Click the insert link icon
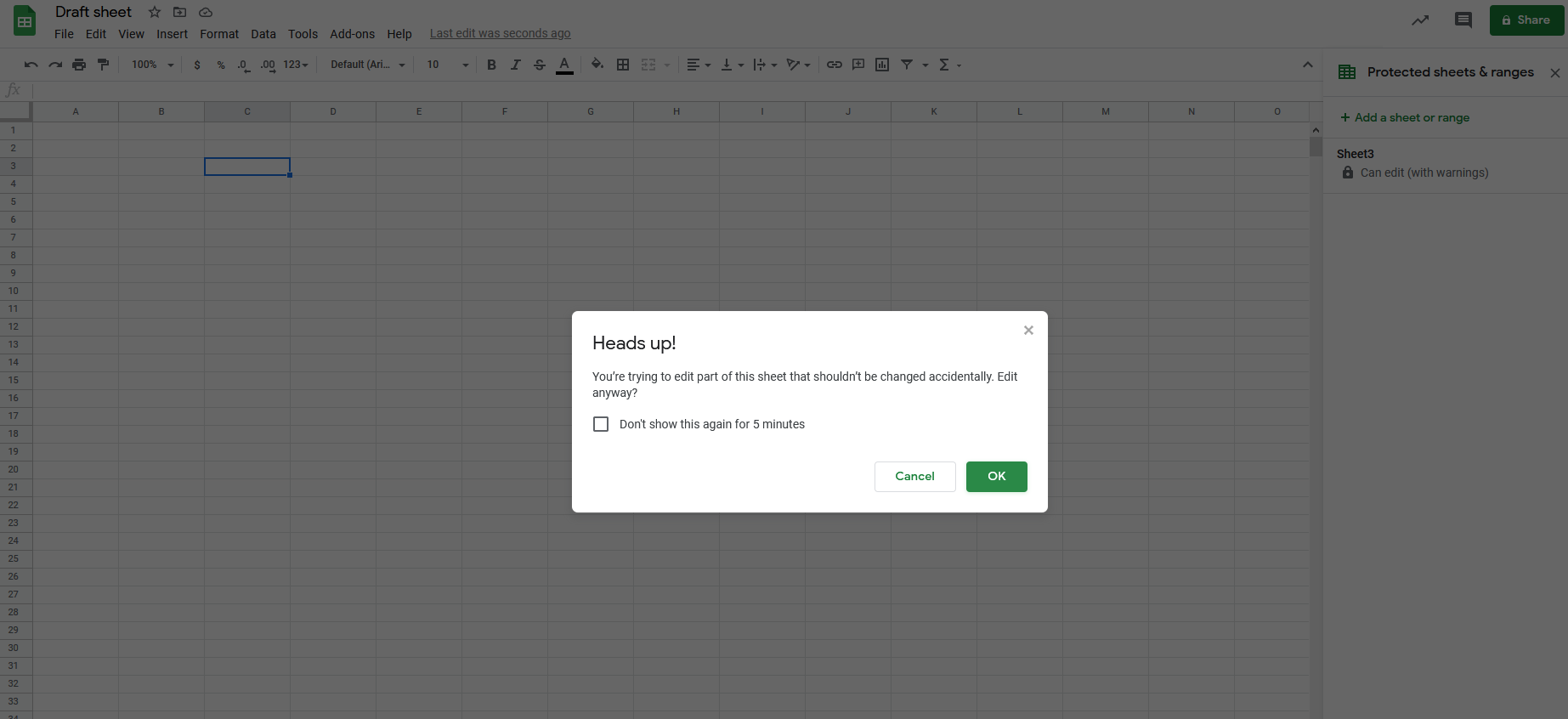 [835, 65]
